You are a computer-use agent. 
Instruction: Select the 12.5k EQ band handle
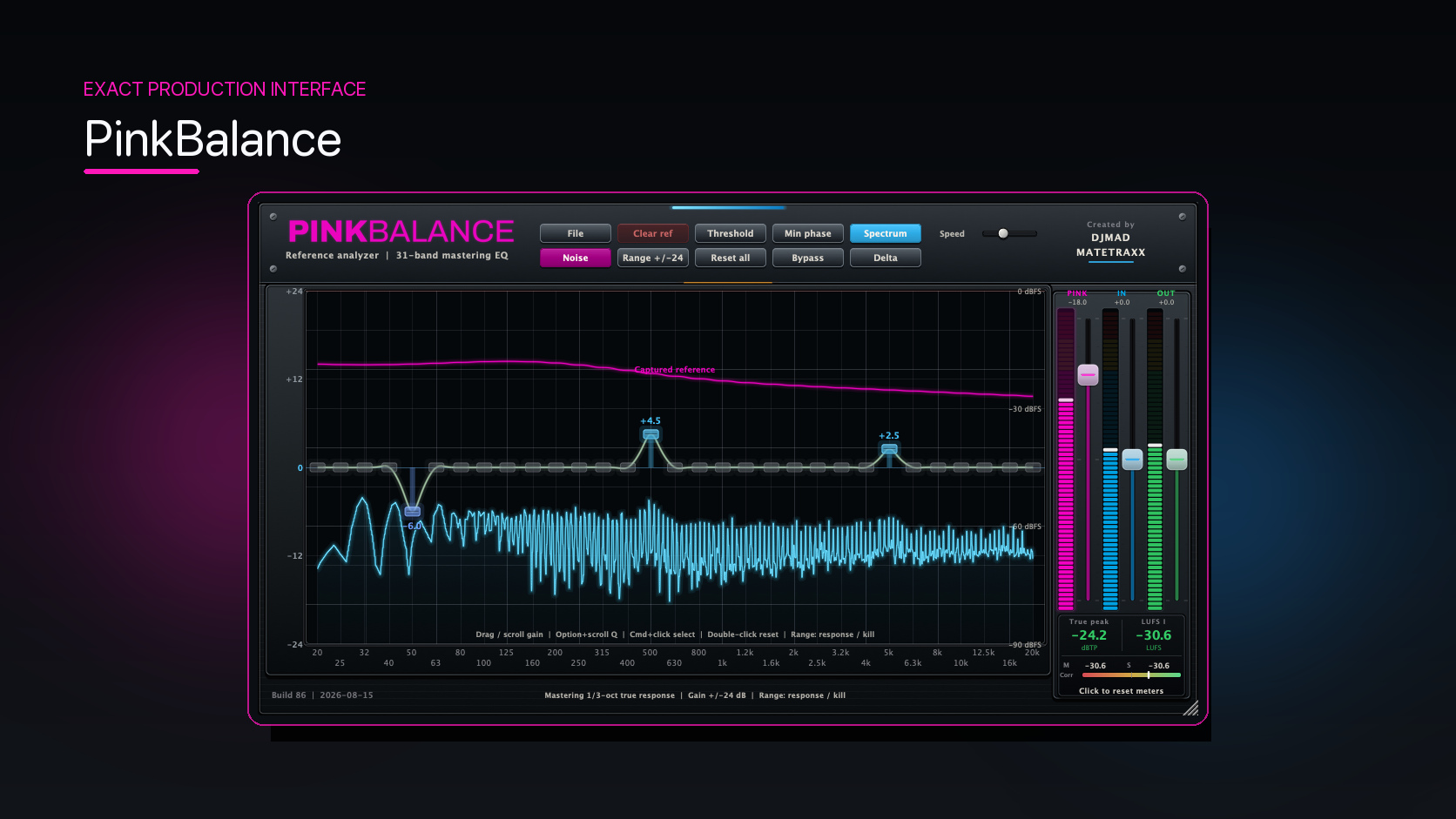coord(984,467)
